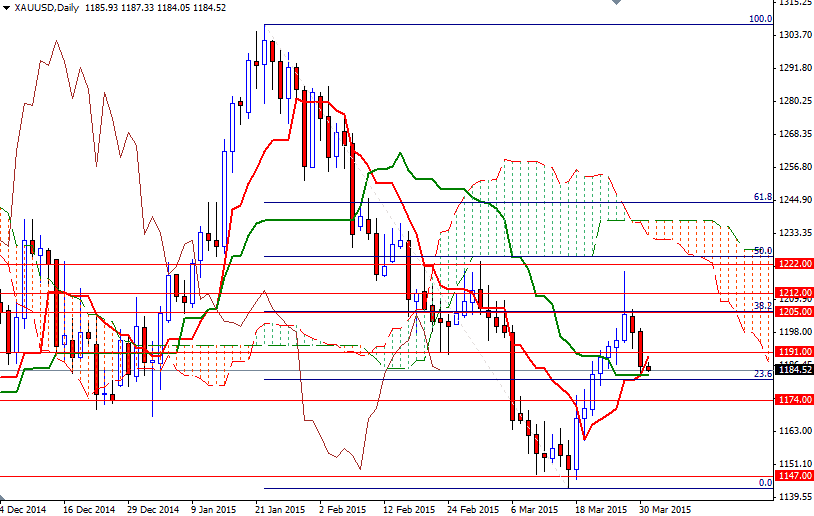Select the 38.2 Fibonacci retracement label
This screenshot has width=814, height=516.
(763, 305)
